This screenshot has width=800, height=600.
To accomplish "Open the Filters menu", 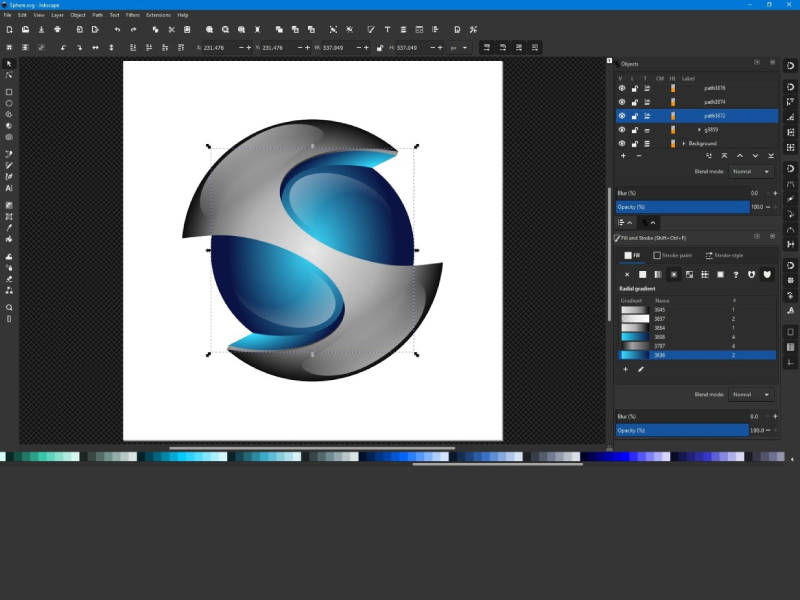I will click(x=132, y=15).
